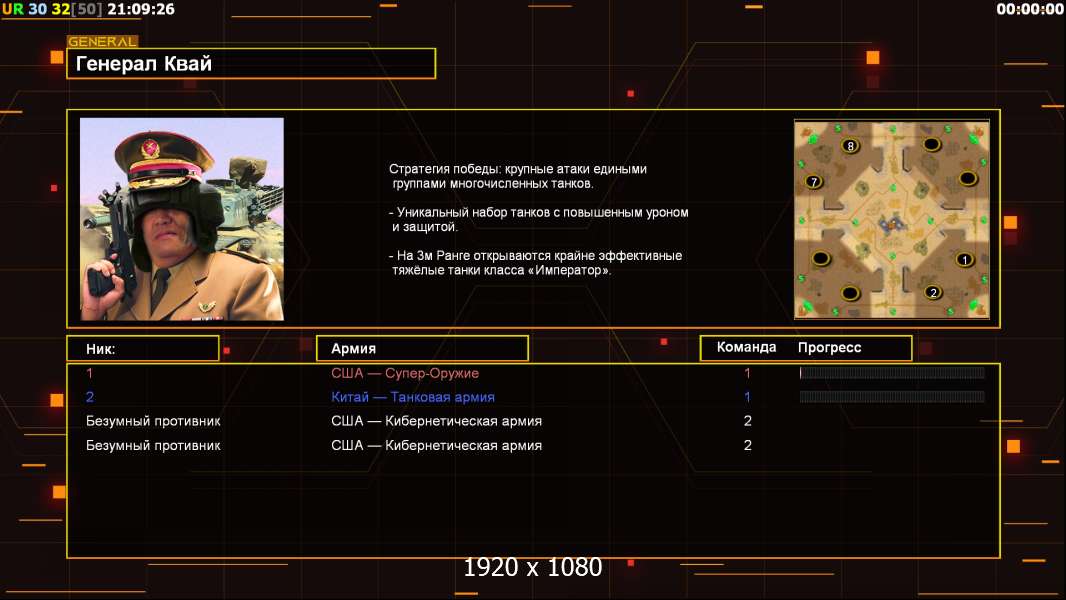The height and width of the screenshot is (600, 1066).
Task: Click the loading progress bar of the 'США — Супер-Оружие' player
Action: (892, 372)
